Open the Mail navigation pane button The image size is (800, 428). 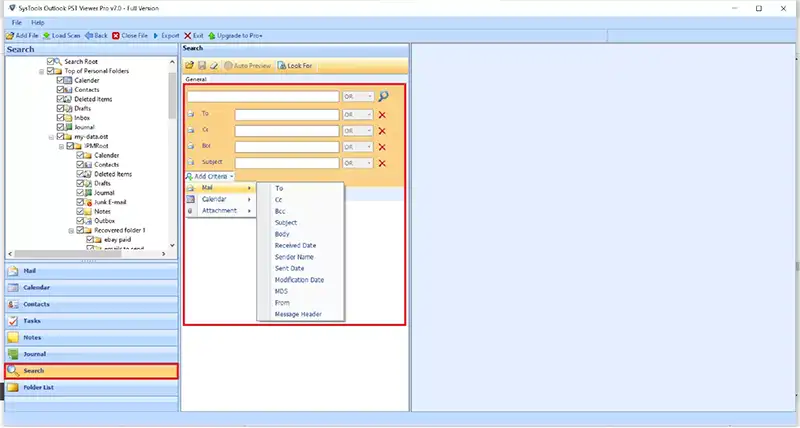click(91, 271)
